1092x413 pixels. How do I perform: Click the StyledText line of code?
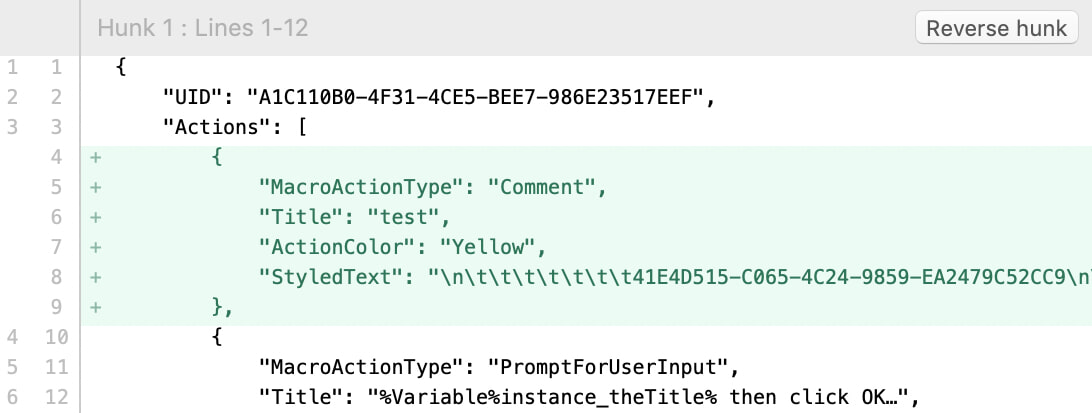pyautogui.click(x=675, y=278)
